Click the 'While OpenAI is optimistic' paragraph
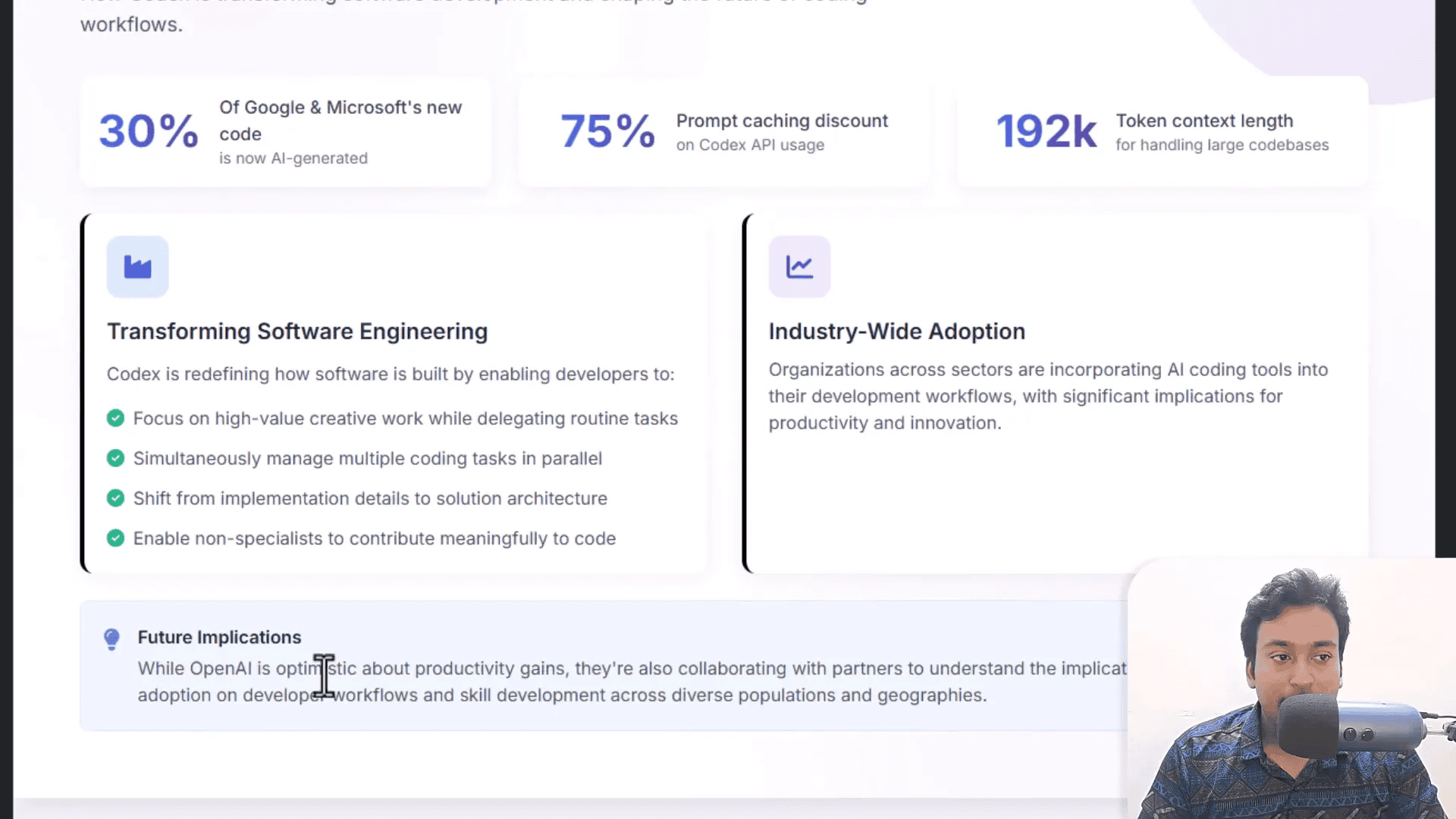1456x819 pixels. (x=632, y=682)
